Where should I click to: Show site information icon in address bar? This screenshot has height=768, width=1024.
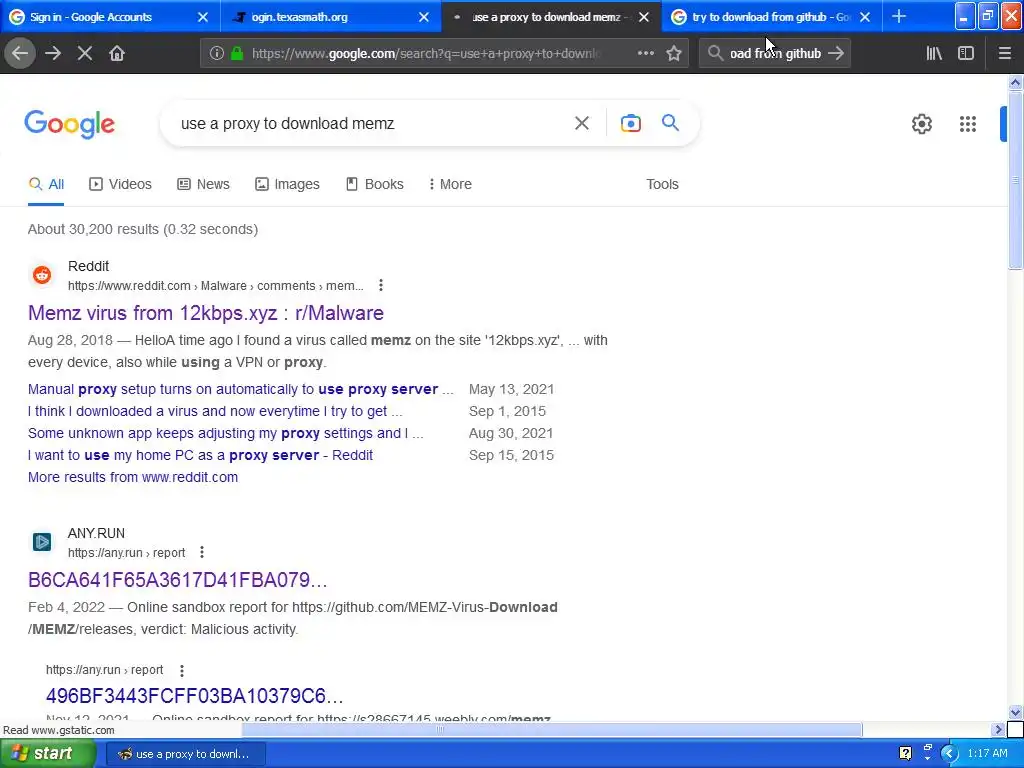point(217,53)
